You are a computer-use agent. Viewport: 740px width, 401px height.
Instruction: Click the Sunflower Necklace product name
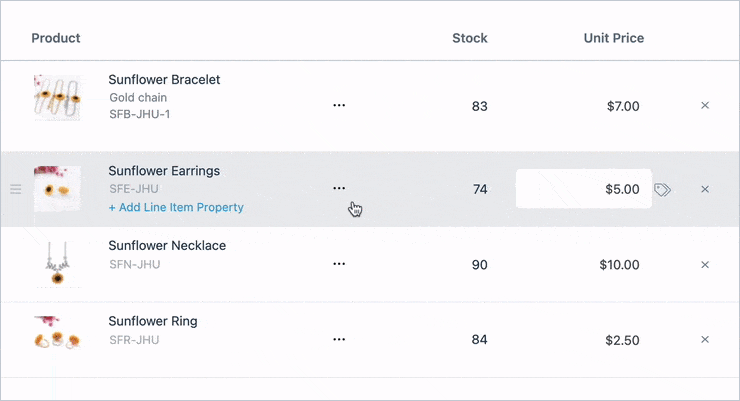click(x=167, y=246)
